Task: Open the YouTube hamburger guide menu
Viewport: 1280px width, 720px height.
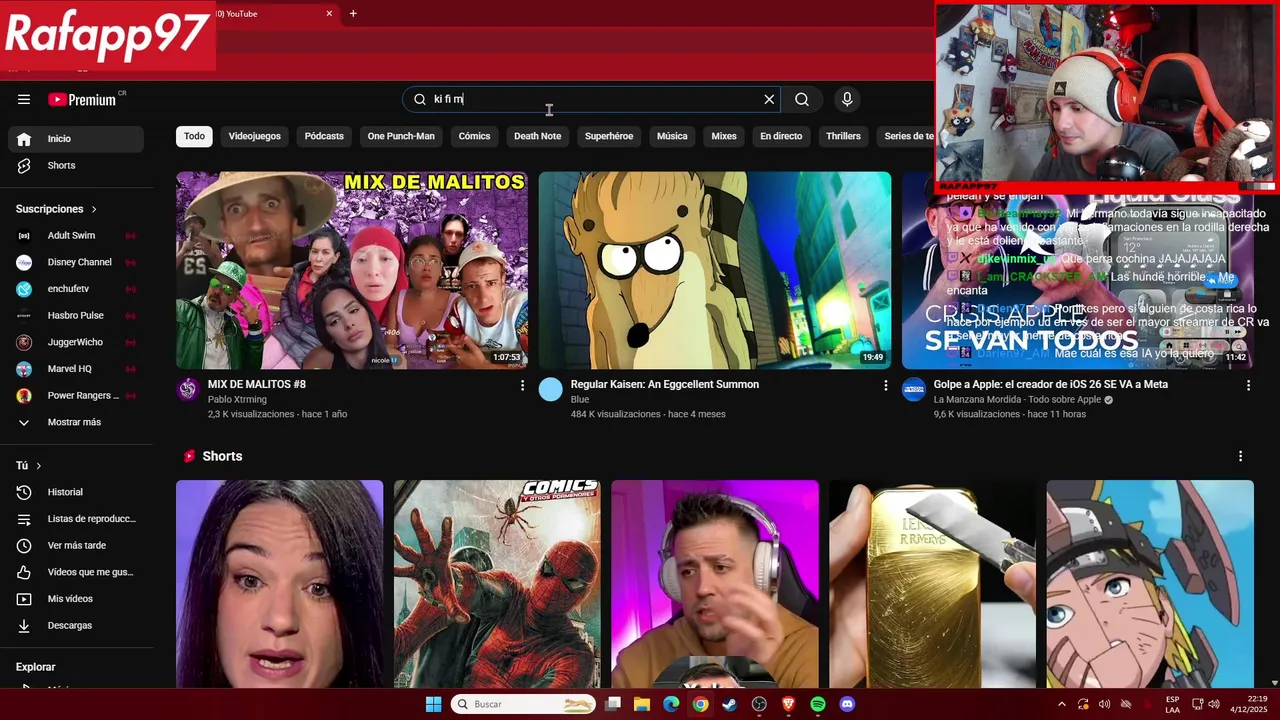Action: pos(24,99)
